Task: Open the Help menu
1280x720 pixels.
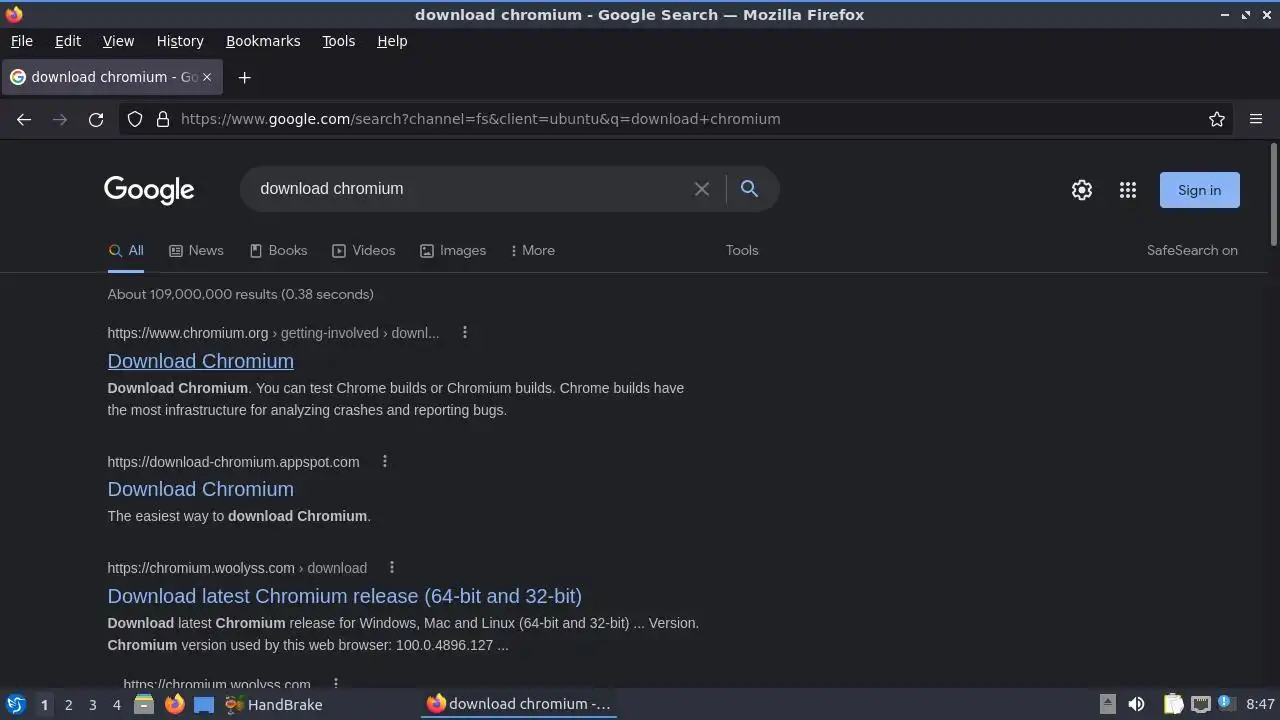Action: (392, 41)
